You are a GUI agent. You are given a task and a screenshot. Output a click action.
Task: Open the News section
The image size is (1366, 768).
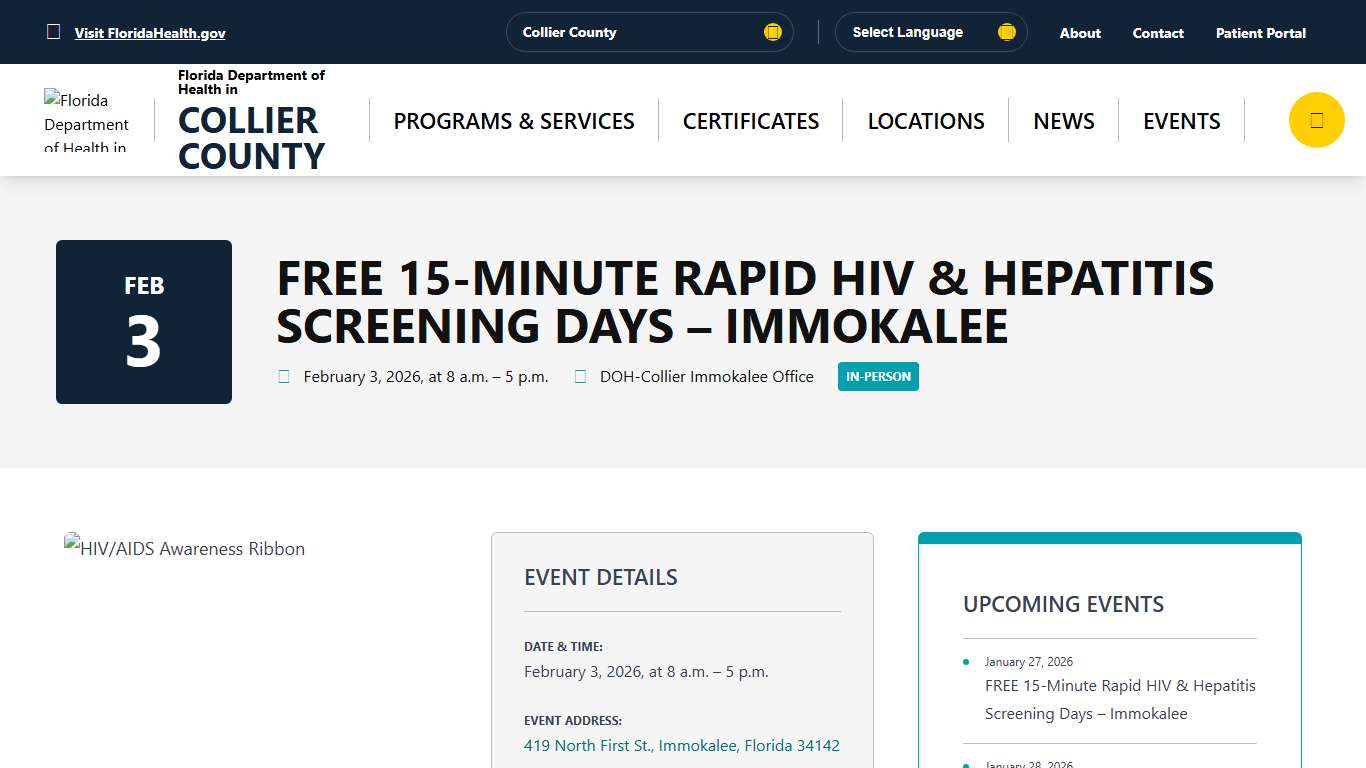point(1063,120)
